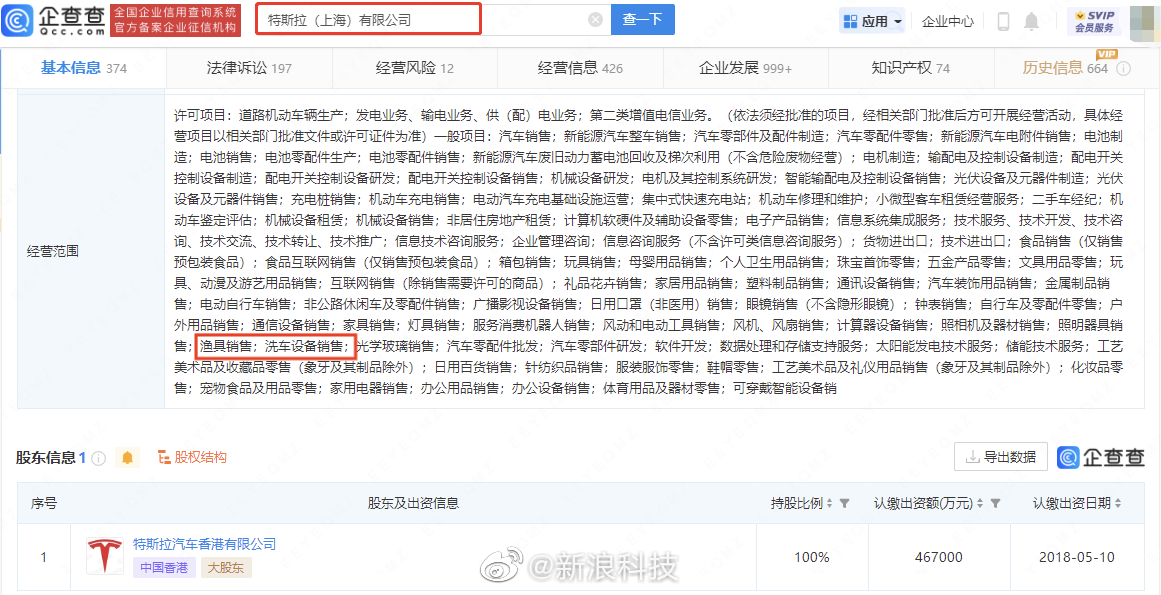Open the 企业中心 link

click(x=948, y=21)
